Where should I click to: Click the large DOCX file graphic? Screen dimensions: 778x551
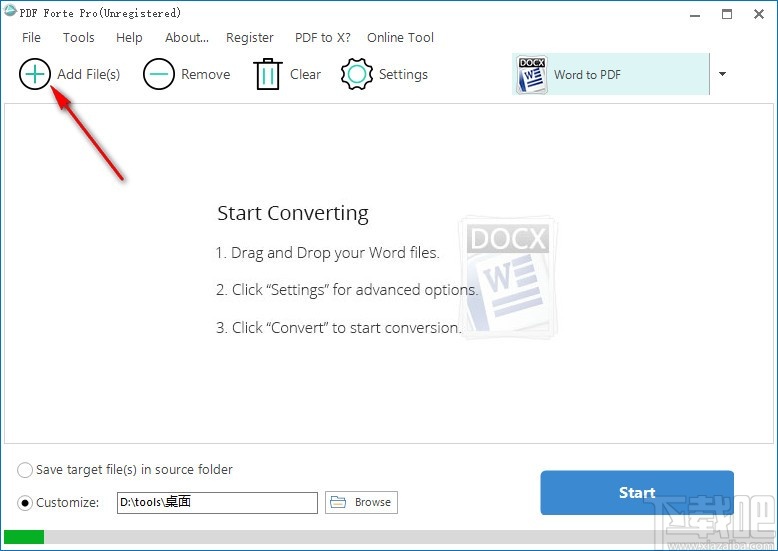508,277
